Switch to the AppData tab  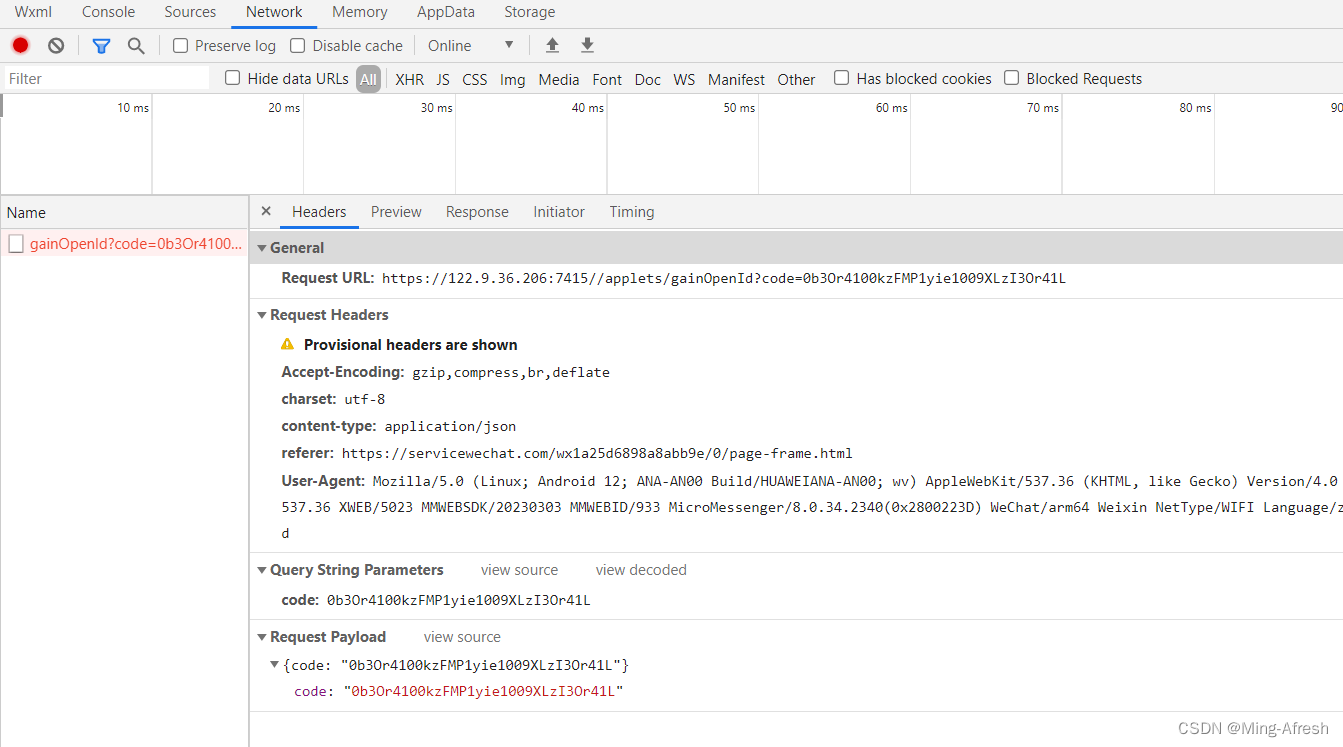[446, 12]
